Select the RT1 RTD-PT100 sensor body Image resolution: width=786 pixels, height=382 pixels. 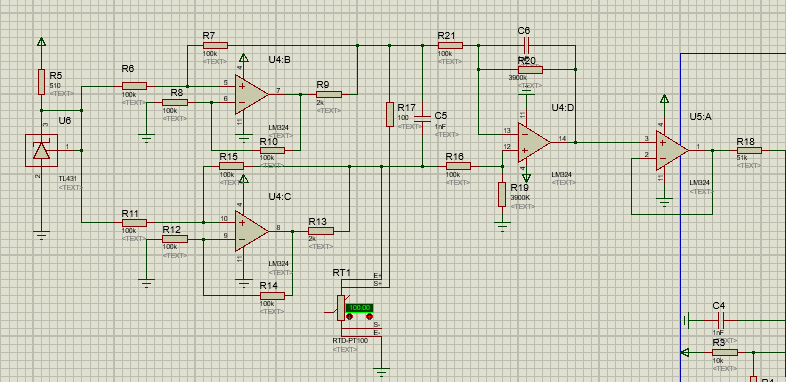pyautogui.click(x=341, y=308)
